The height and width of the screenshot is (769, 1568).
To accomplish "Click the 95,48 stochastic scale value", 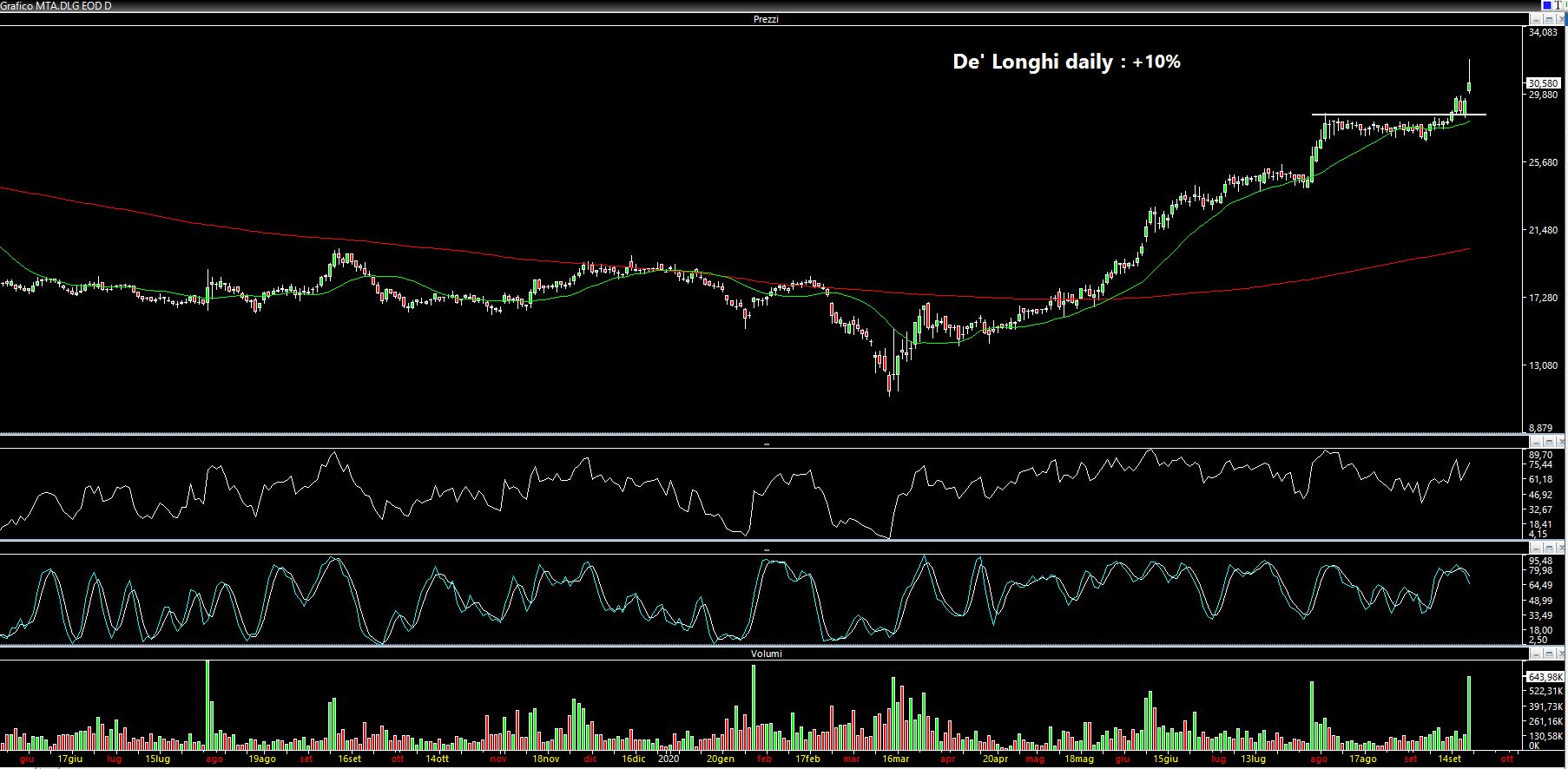I will [x=1540, y=561].
